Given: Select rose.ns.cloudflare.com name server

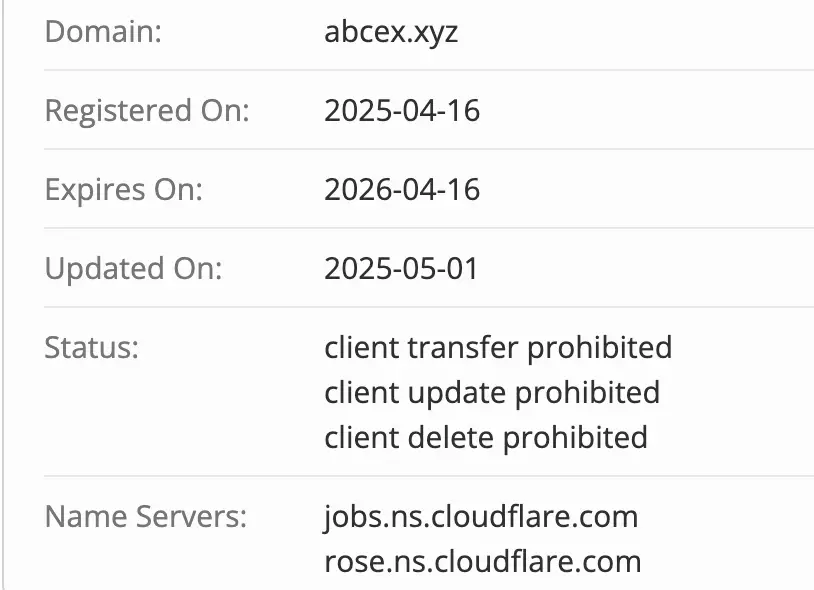Looking at the screenshot, I should pyautogui.click(x=483, y=561).
